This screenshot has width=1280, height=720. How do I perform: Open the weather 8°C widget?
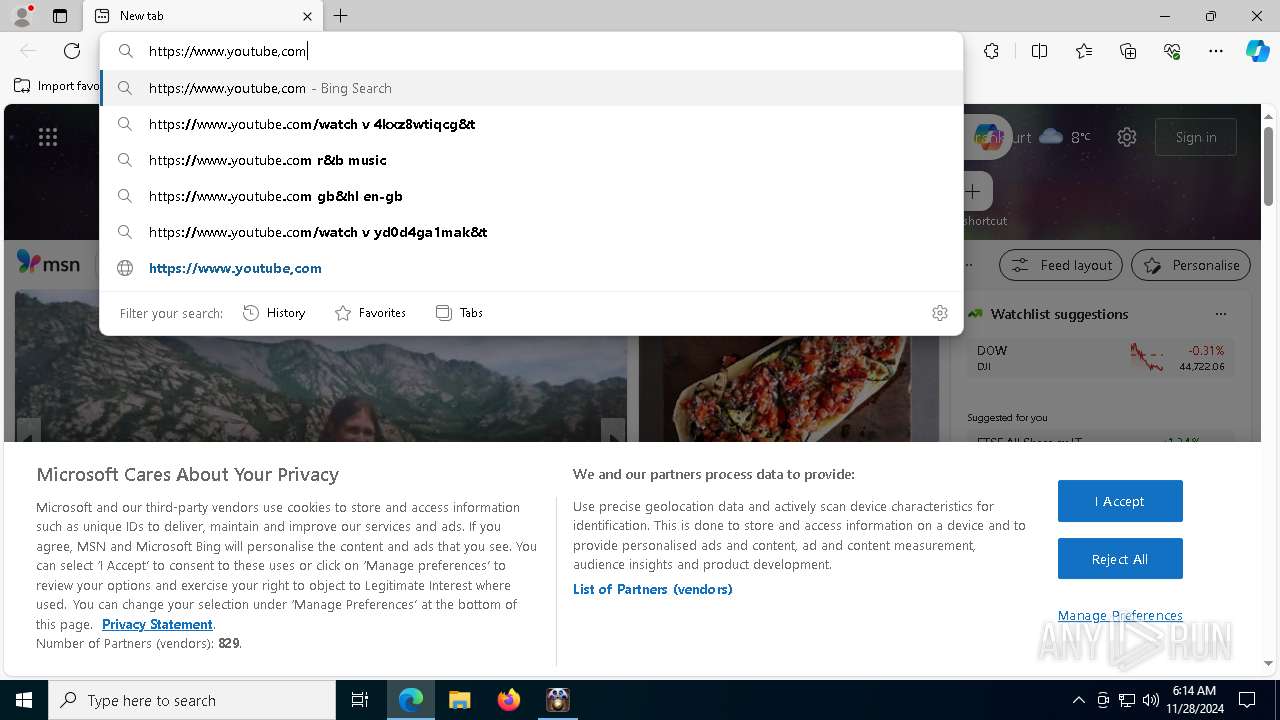(x=1064, y=137)
